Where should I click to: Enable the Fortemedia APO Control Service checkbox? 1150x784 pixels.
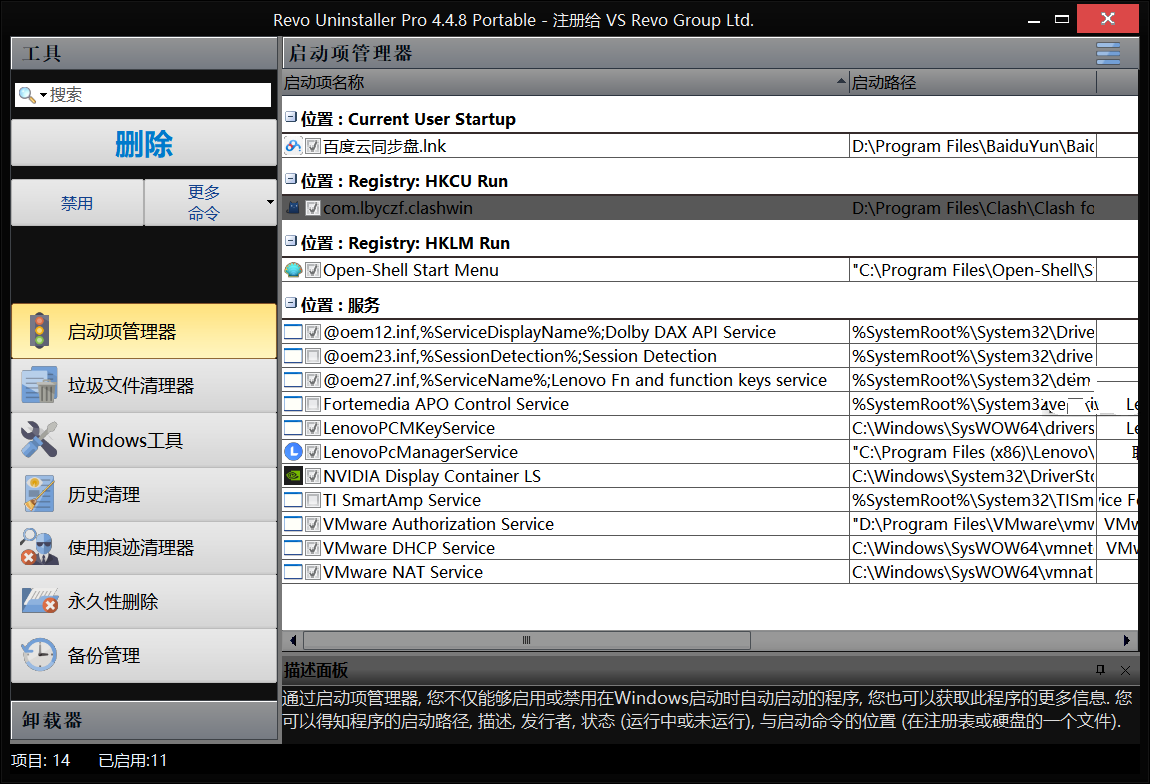(313, 404)
